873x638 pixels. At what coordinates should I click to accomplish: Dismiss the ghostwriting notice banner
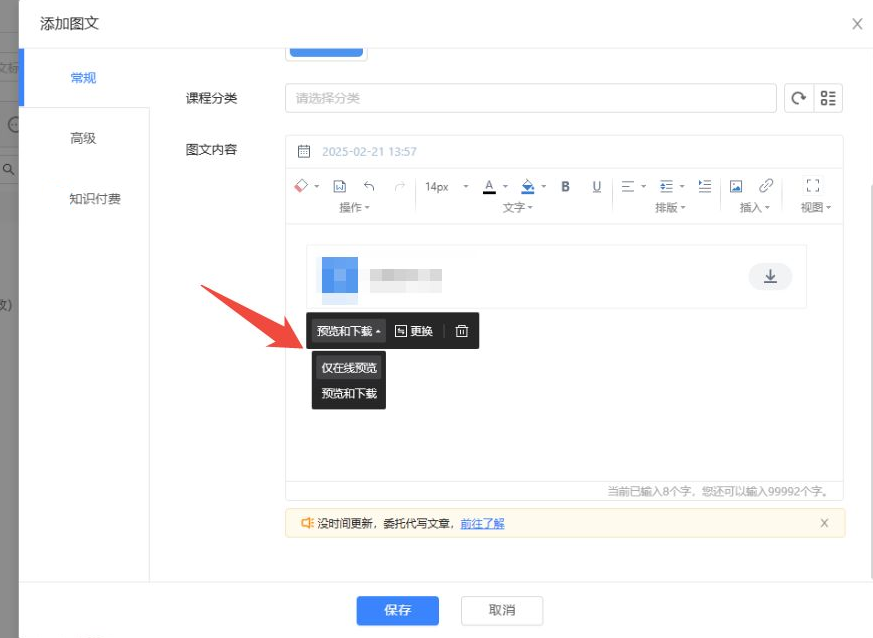pos(824,523)
